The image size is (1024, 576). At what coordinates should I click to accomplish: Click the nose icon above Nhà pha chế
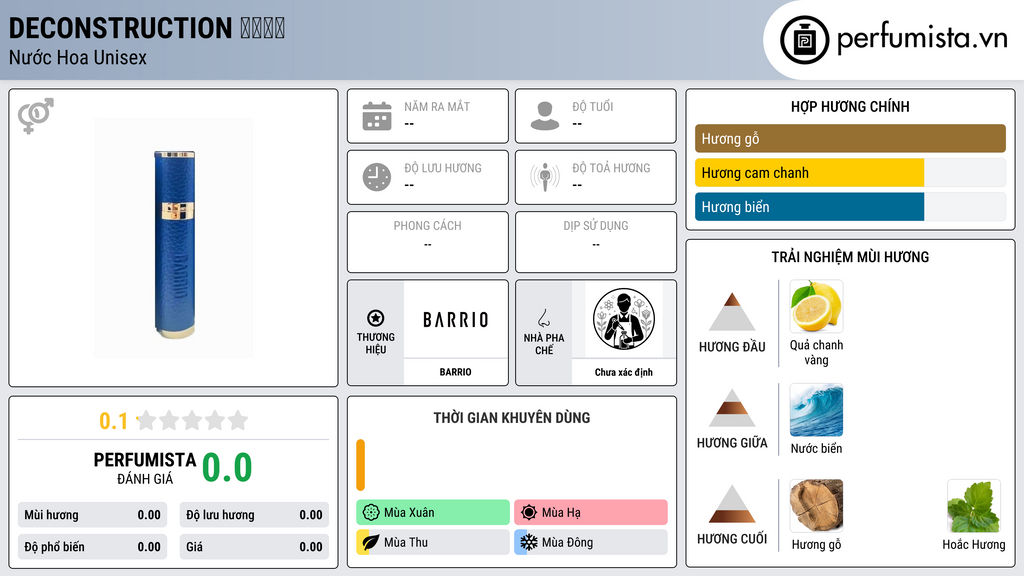pyautogui.click(x=543, y=318)
